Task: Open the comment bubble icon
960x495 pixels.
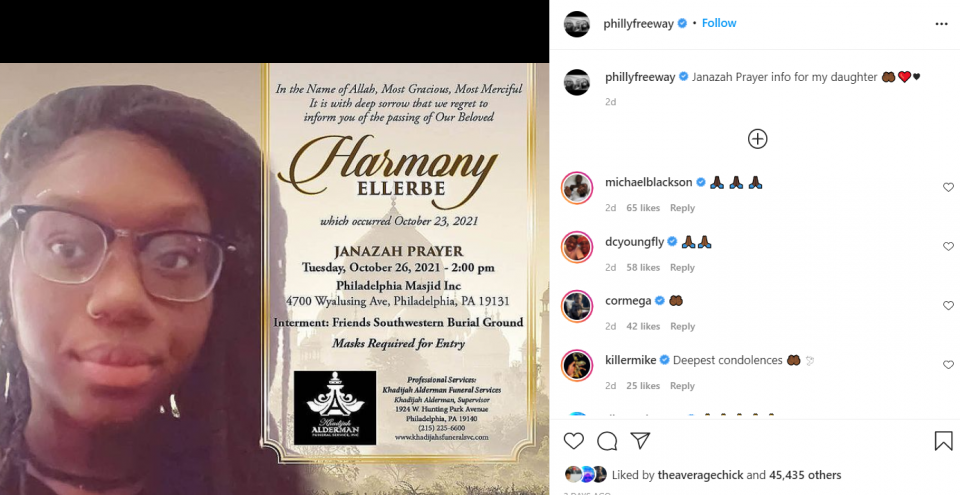Action: point(607,440)
